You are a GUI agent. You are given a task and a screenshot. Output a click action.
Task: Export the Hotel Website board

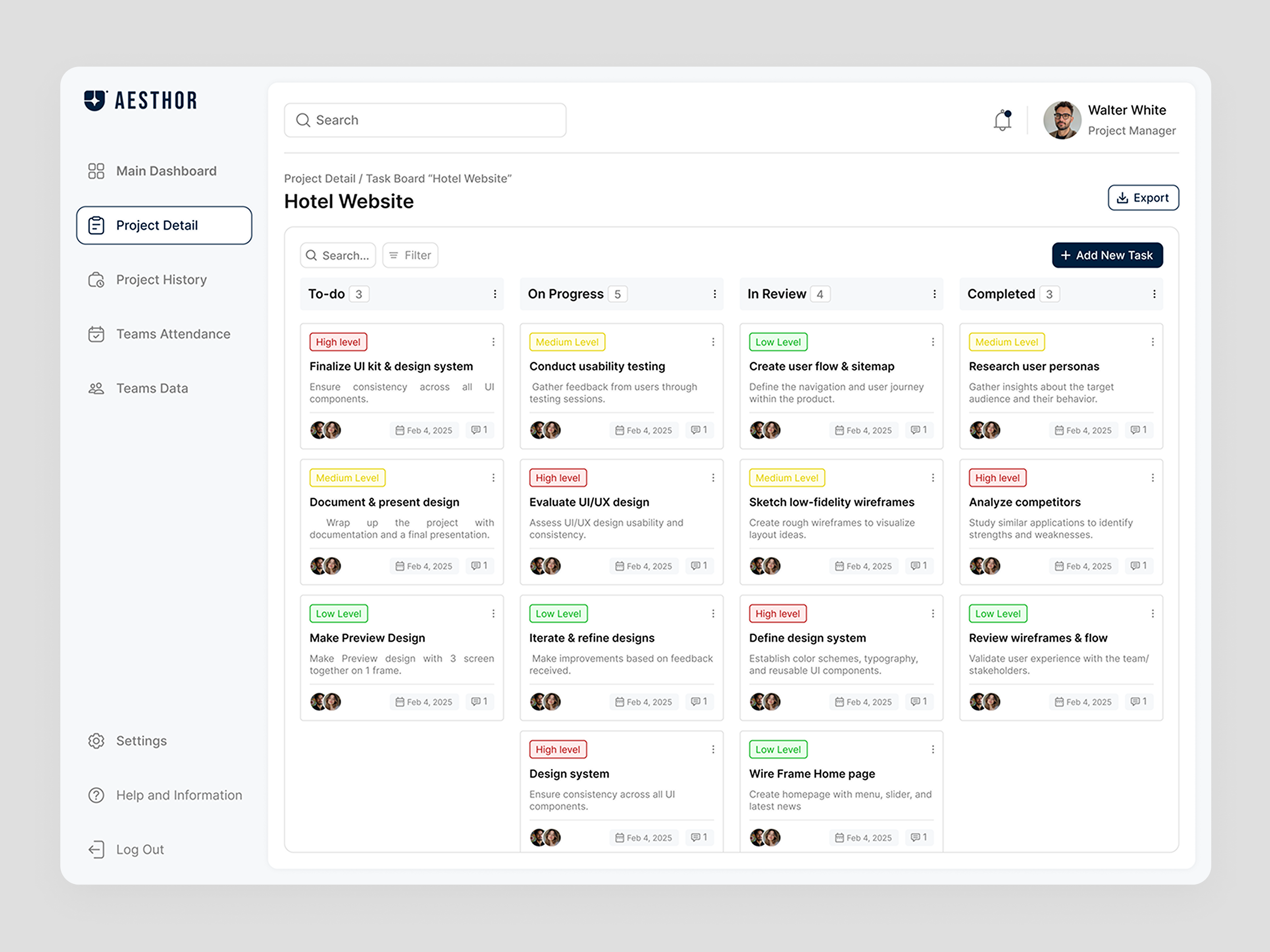pyautogui.click(x=1143, y=198)
